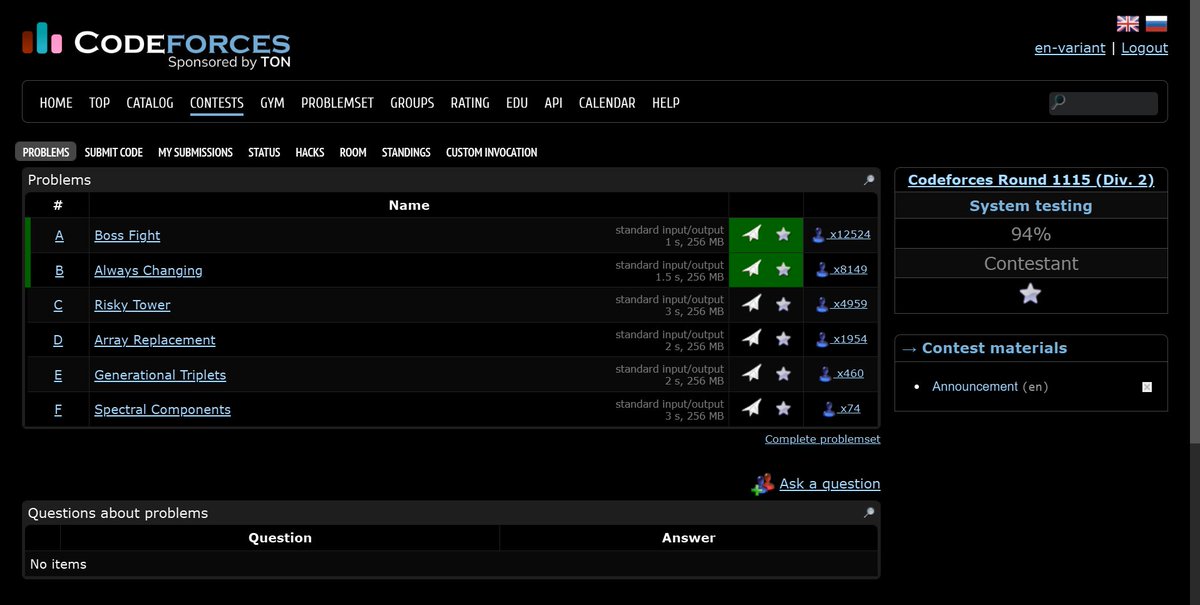
Task: Click the small x icon beside Announcement
Action: pos(1147,387)
